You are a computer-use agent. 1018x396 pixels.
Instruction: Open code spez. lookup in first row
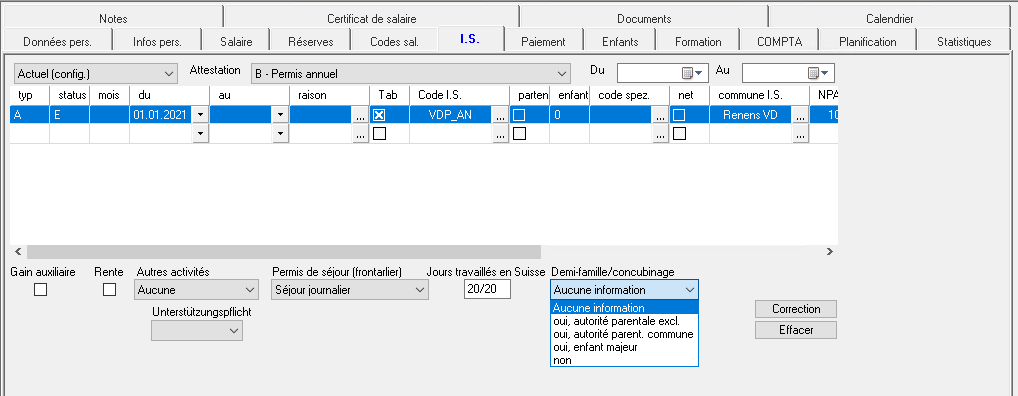point(660,115)
